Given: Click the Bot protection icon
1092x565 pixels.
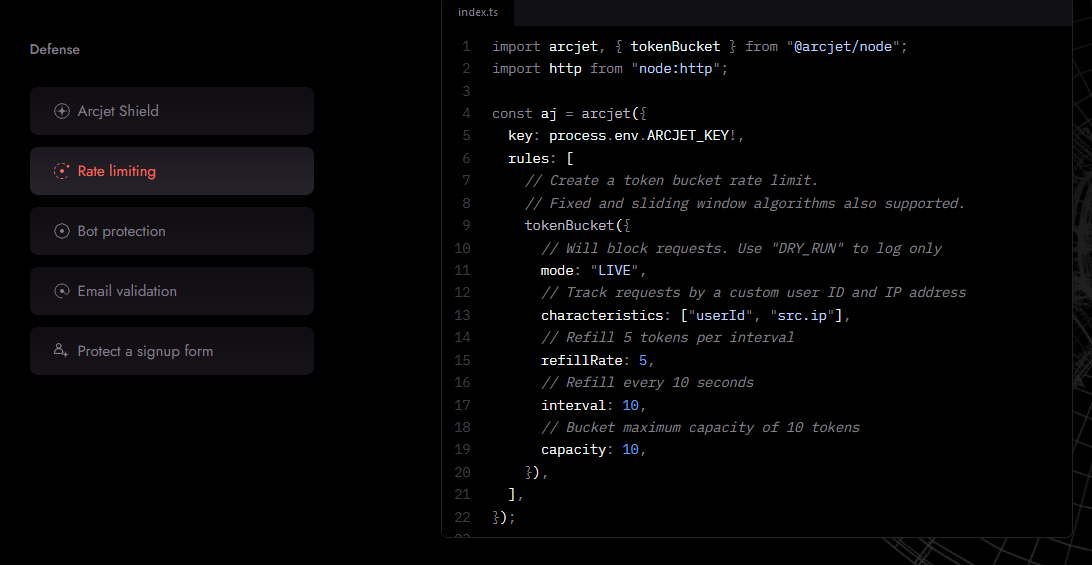Looking at the screenshot, I should [62, 231].
